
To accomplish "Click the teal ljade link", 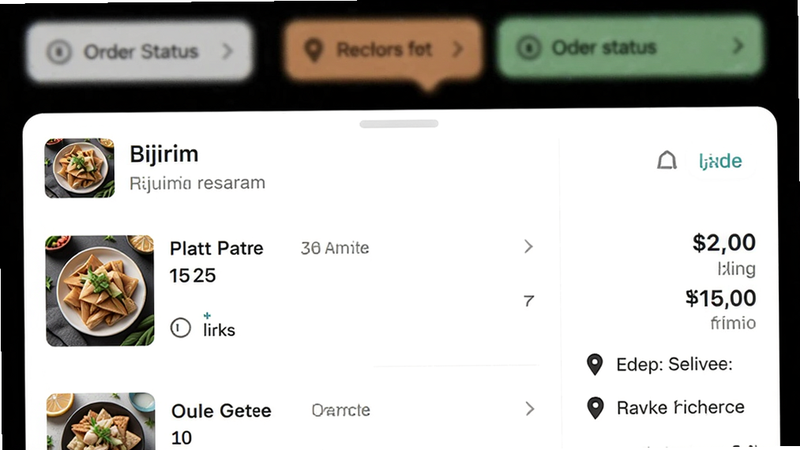I will point(720,161).
